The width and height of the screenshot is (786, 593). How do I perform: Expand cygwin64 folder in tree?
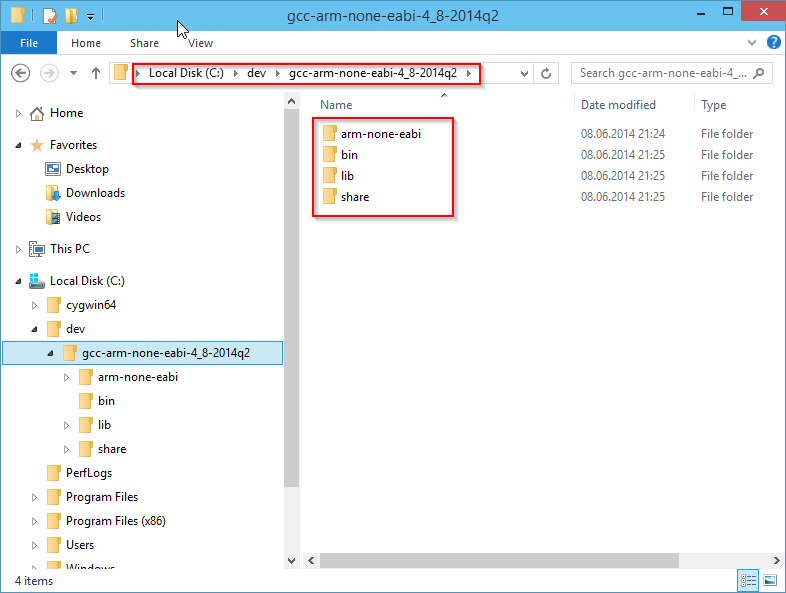tap(34, 305)
